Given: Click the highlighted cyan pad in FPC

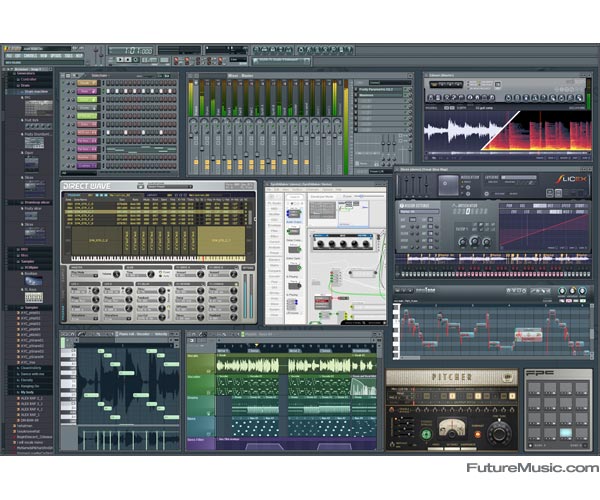Looking at the screenshot, I should pos(566,433).
